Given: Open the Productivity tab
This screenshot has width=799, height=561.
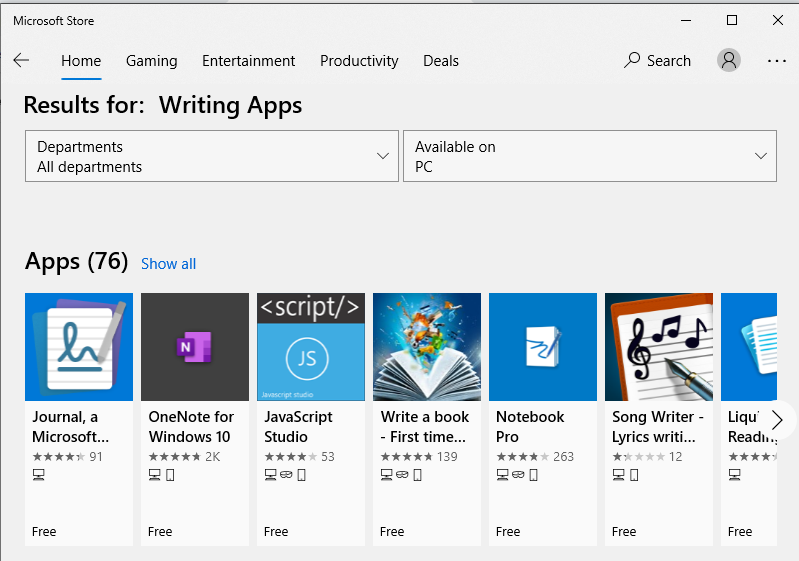Looking at the screenshot, I should [359, 61].
